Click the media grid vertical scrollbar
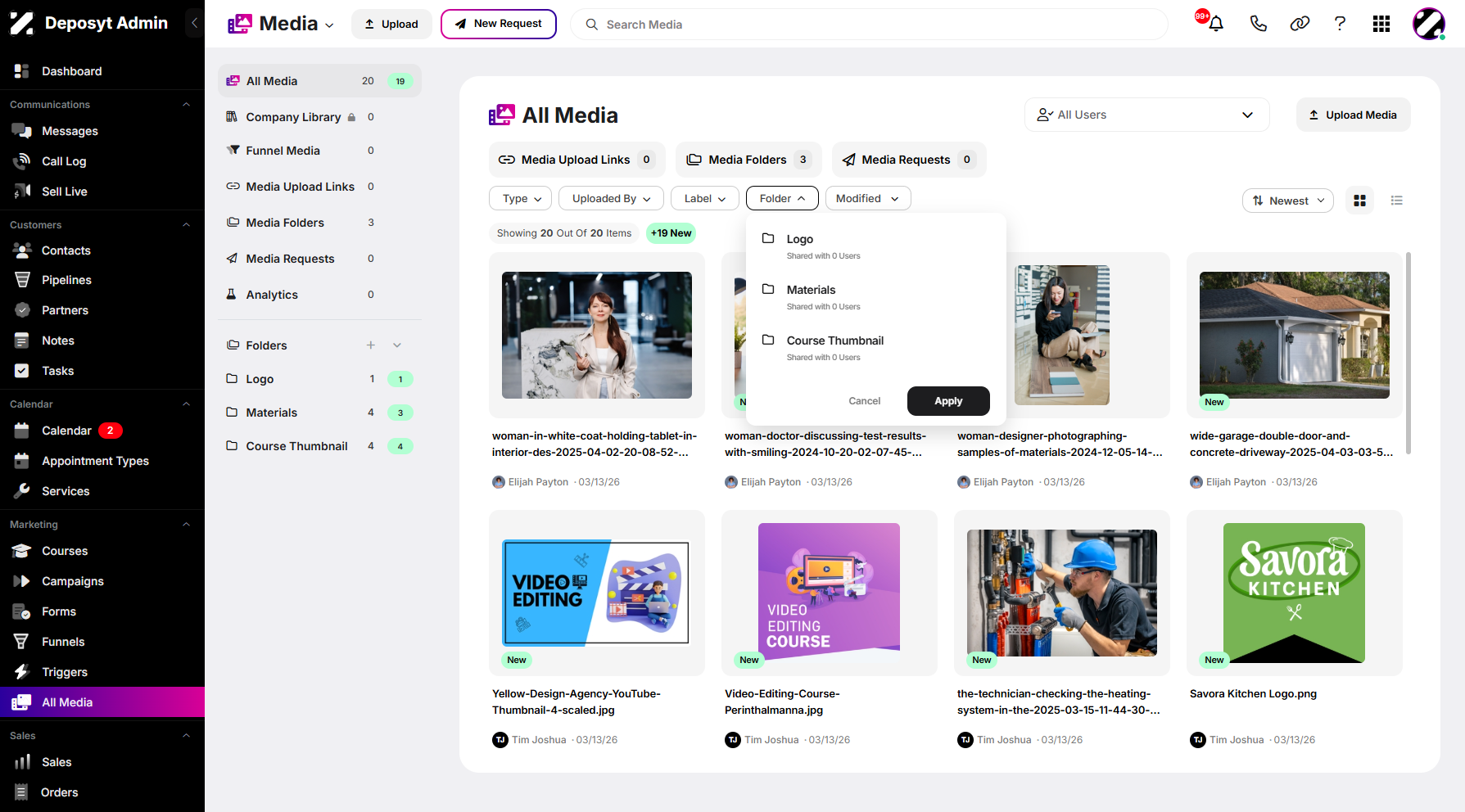1465x812 pixels. tap(1408, 353)
